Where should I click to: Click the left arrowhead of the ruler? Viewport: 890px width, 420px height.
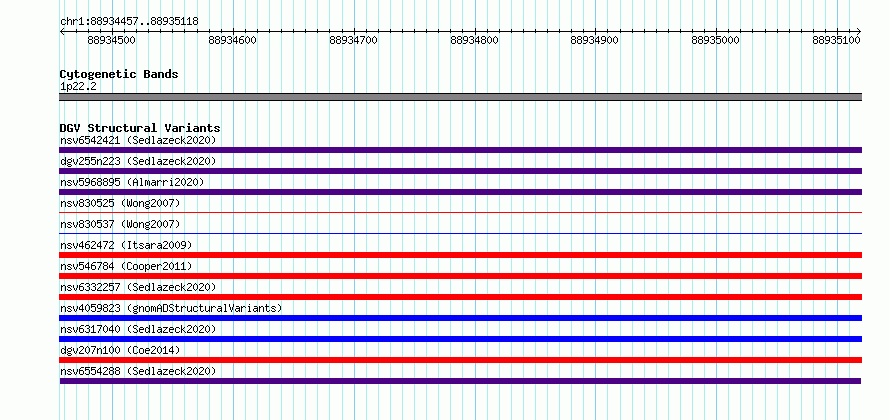(x=62, y=31)
